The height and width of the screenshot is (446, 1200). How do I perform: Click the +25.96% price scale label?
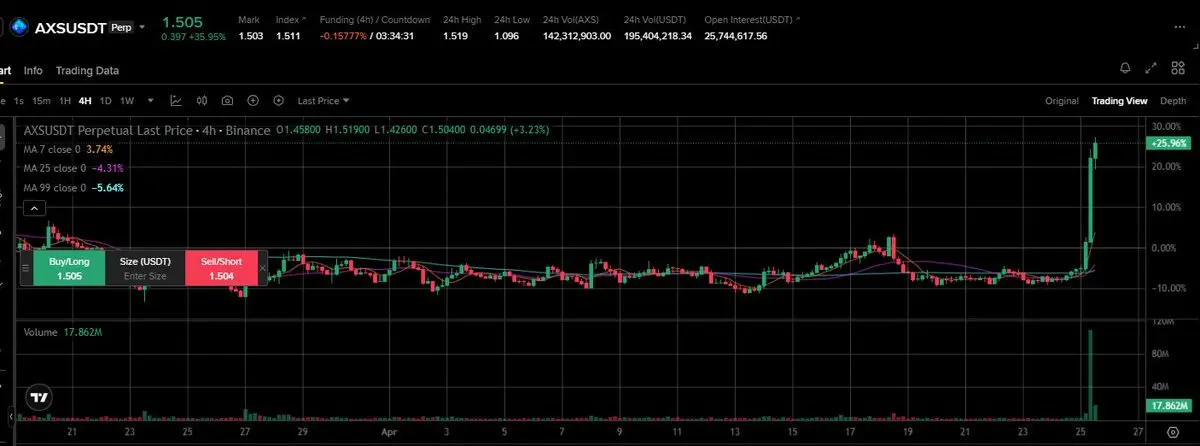click(1170, 144)
